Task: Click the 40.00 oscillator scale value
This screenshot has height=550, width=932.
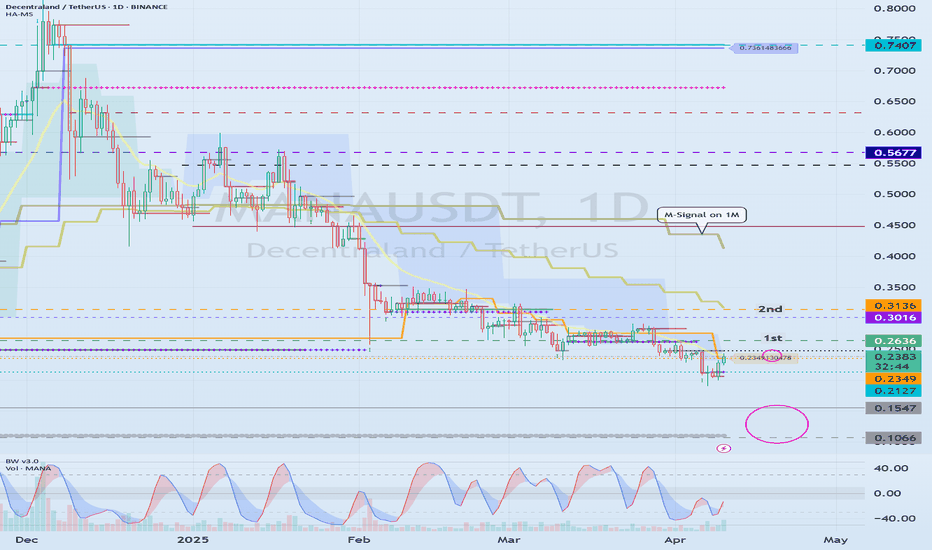Action: [x=892, y=468]
